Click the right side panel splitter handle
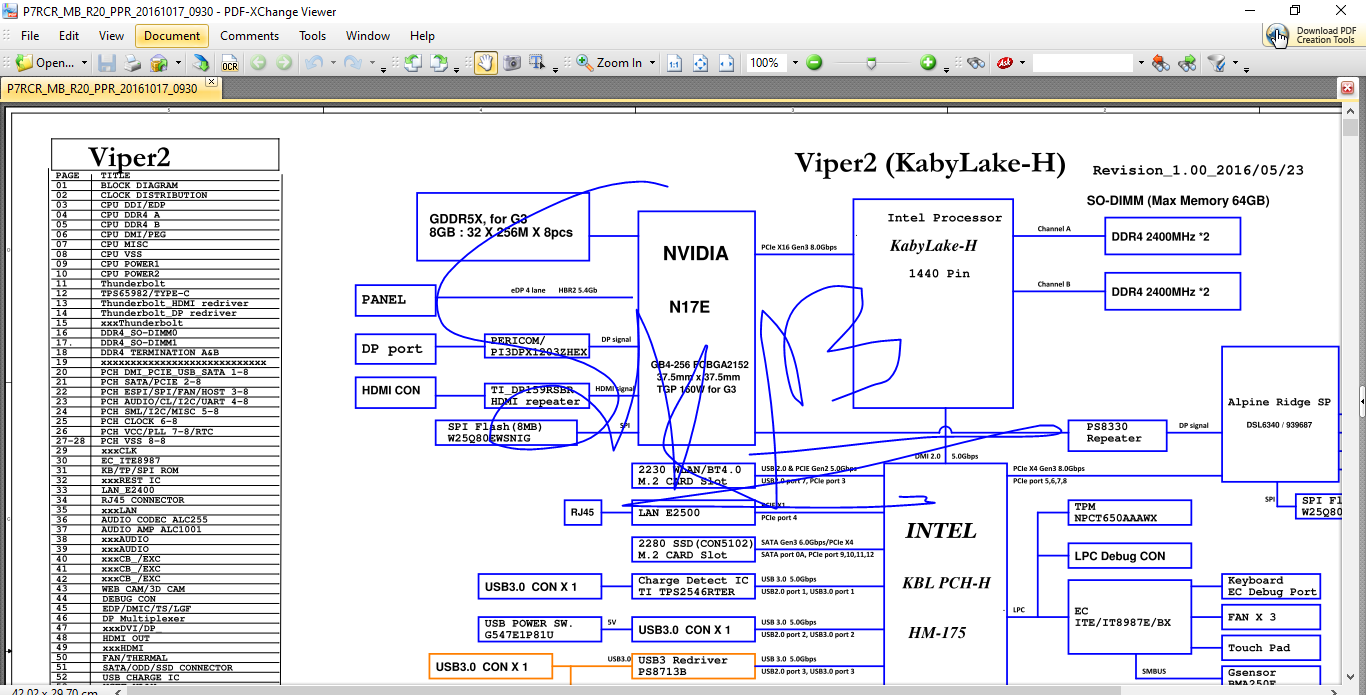 pos(1361,401)
